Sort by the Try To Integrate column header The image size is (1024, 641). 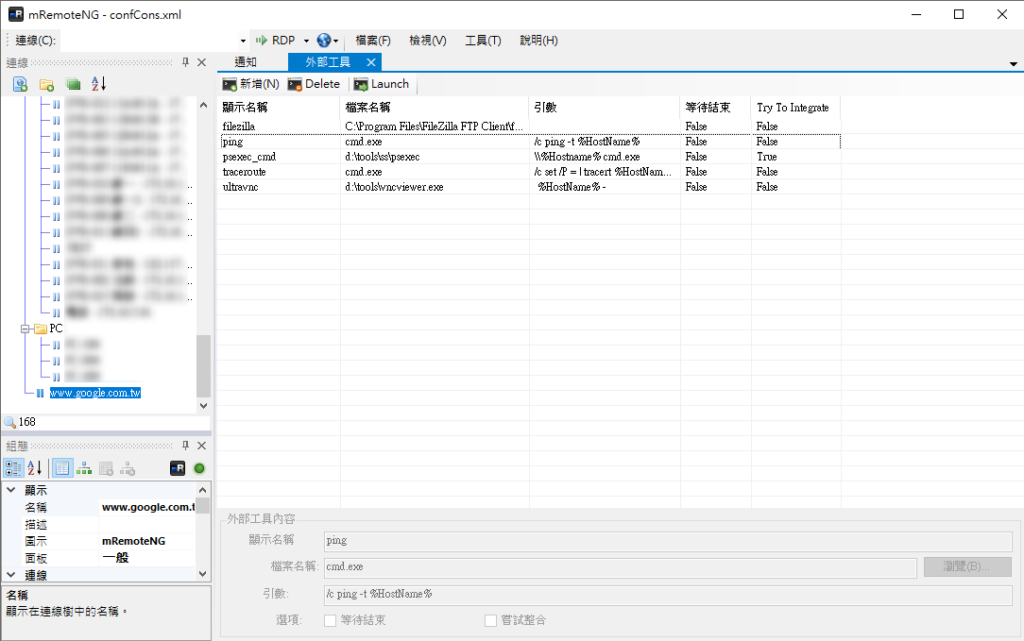pos(795,107)
